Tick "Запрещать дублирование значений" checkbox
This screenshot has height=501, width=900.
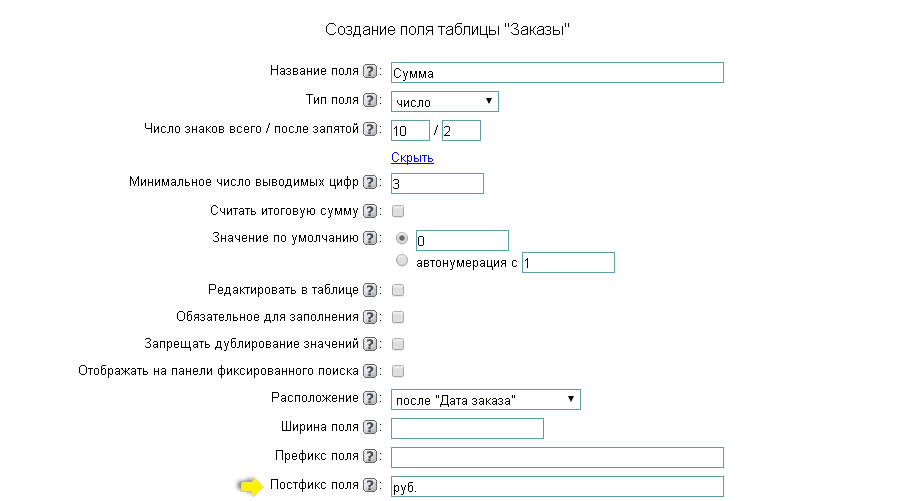[x=398, y=344]
